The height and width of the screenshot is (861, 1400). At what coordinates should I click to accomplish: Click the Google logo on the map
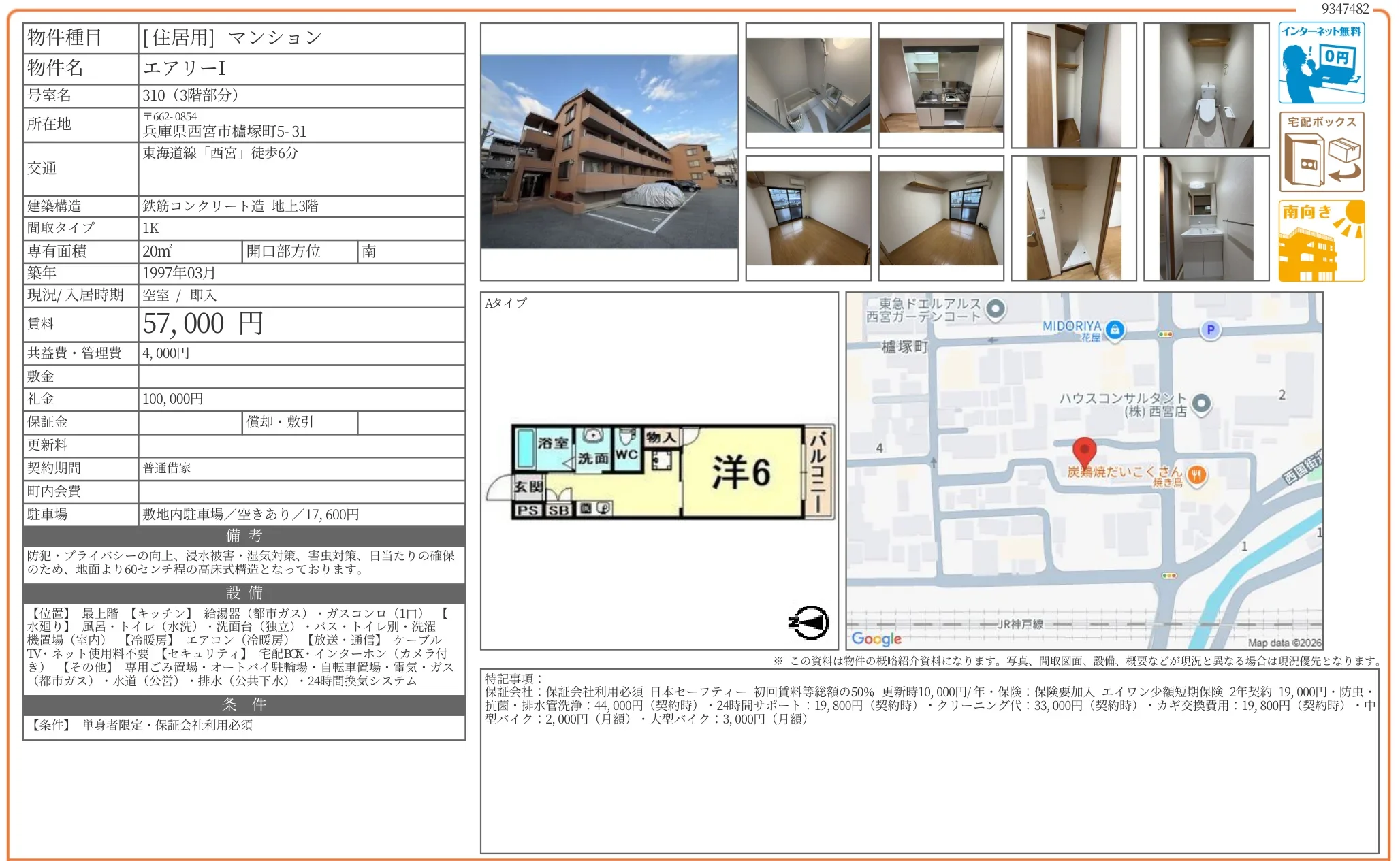876,638
